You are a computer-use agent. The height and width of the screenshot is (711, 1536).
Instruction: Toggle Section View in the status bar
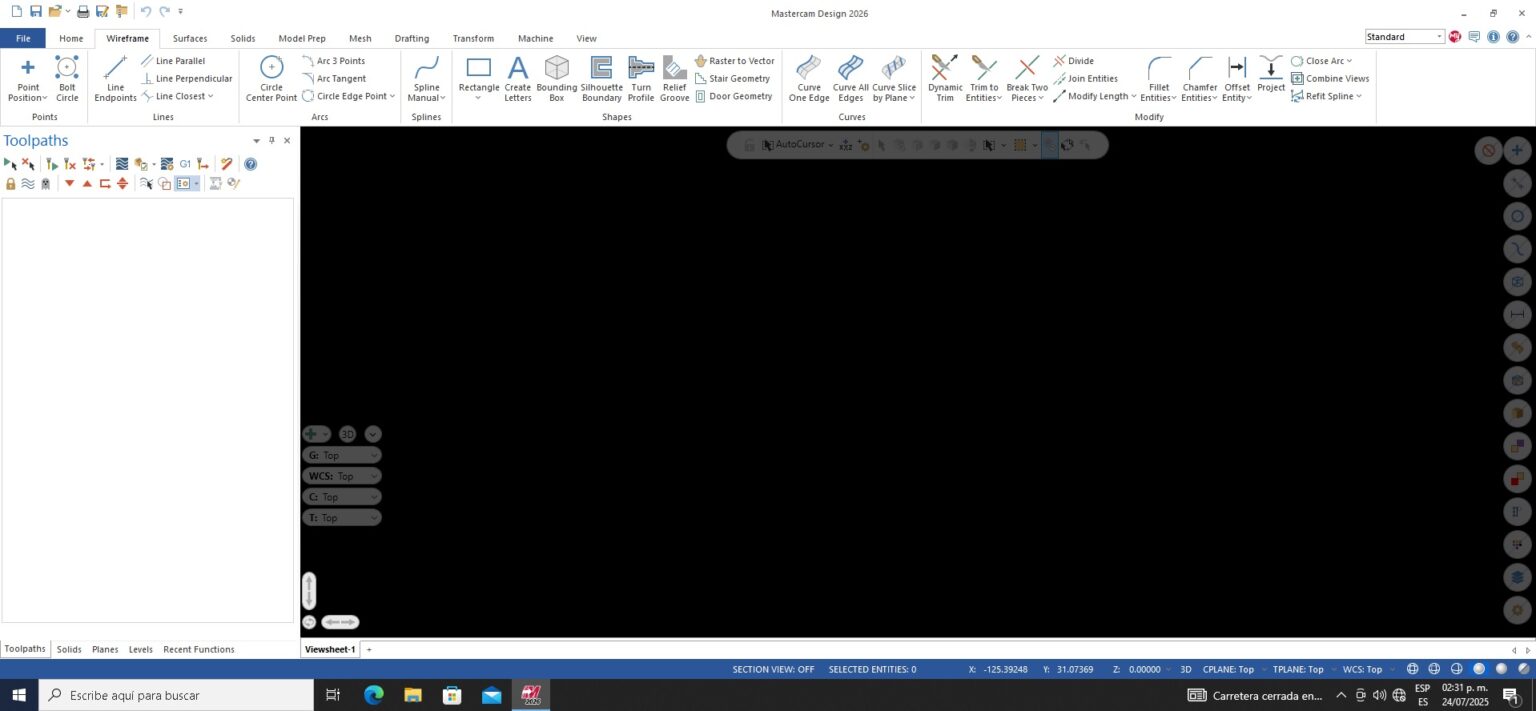pyautogui.click(x=773, y=668)
